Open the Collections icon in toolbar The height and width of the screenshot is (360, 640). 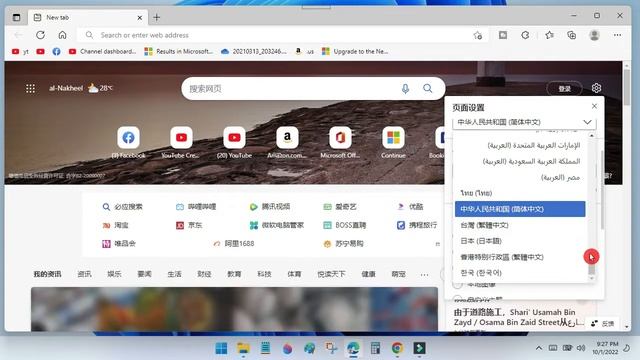pos(571,35)
